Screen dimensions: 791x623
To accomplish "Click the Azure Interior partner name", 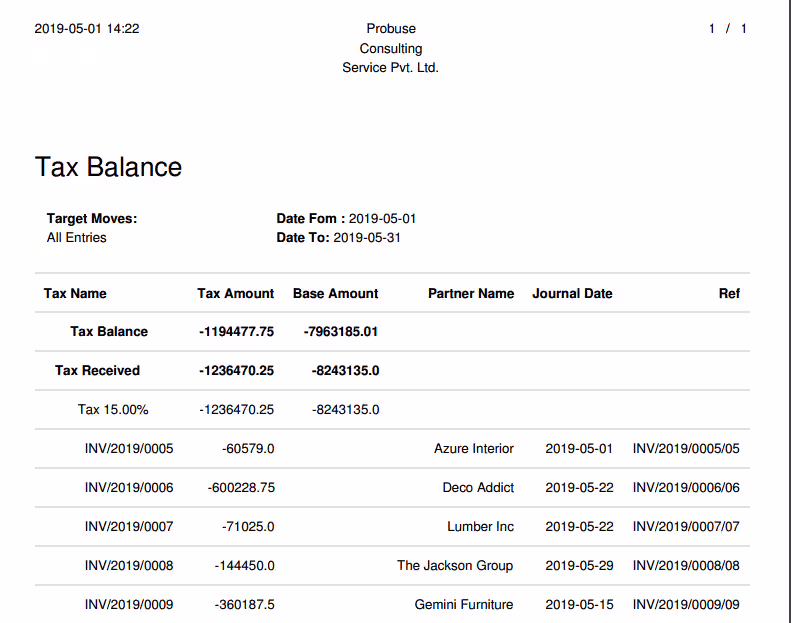I will [474, 448].
